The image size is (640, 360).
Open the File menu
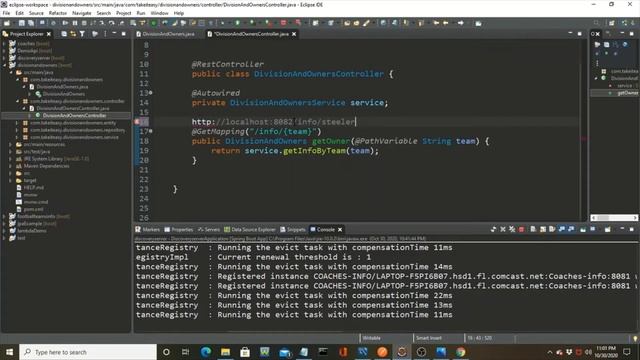click(6, 13)
